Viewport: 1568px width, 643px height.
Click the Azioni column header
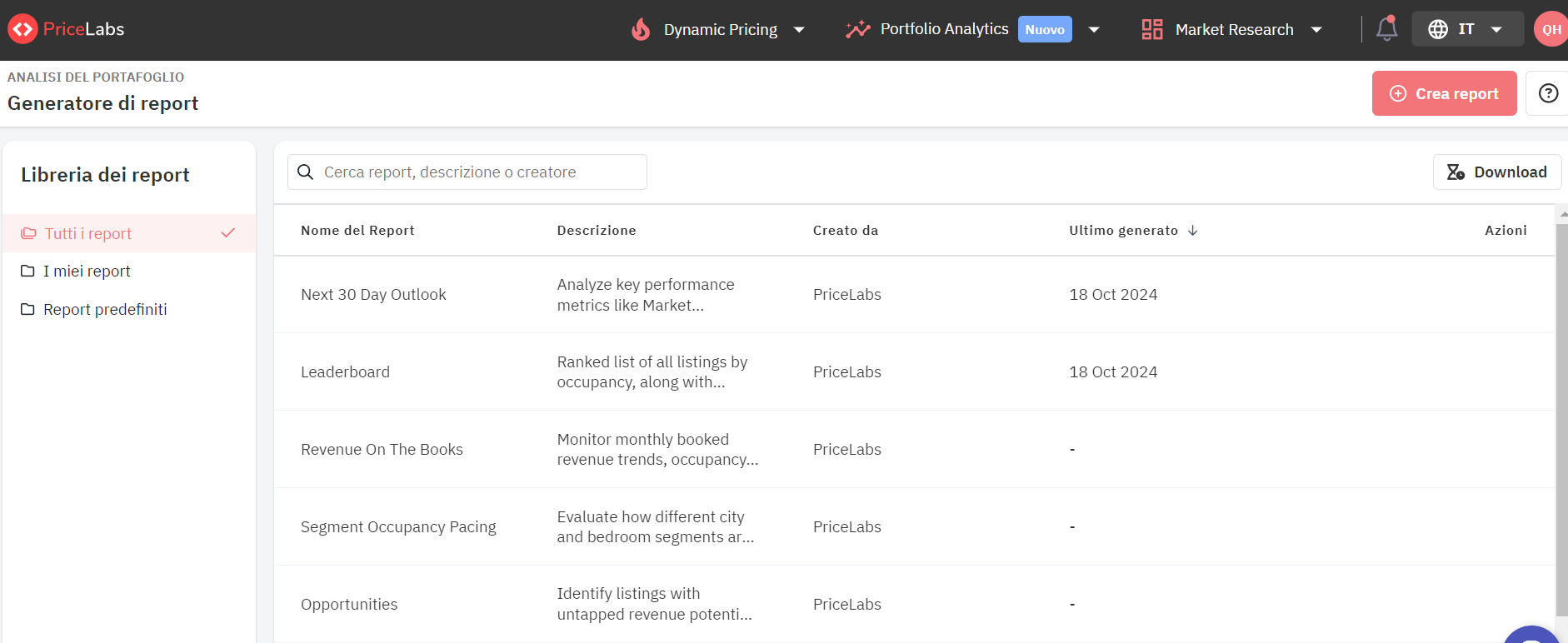tap(1506, 231)
